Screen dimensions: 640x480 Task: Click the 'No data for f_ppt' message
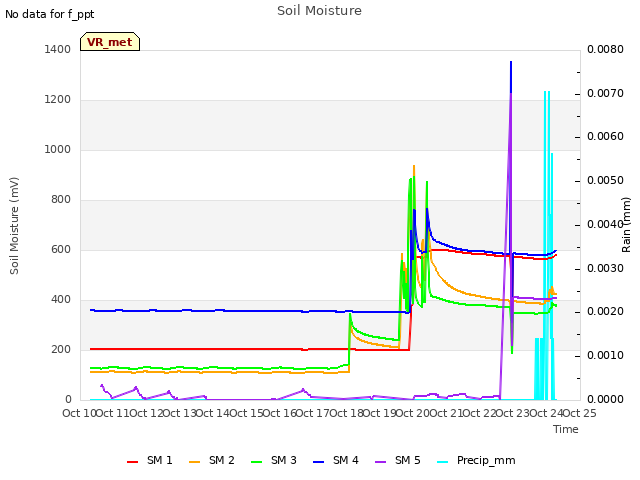pos(49,15)
